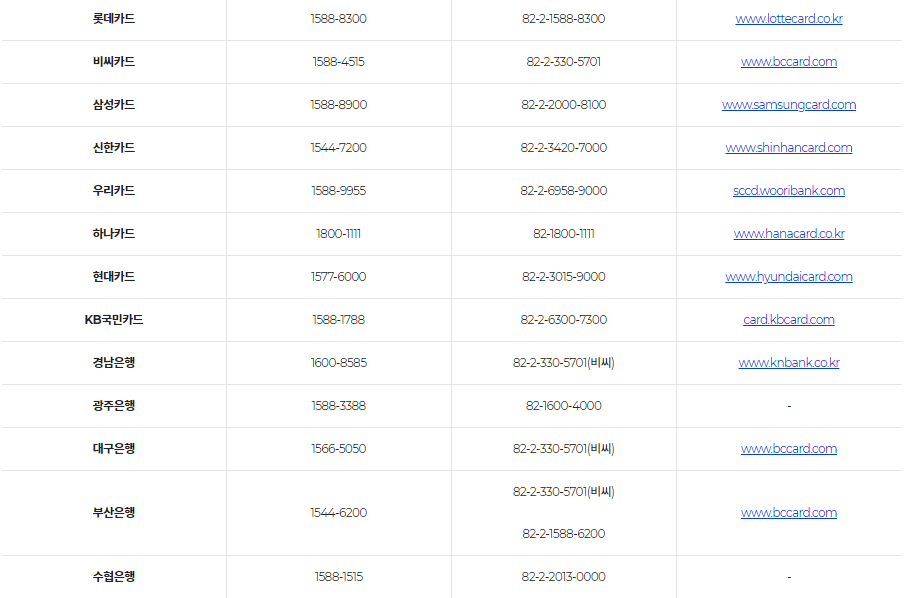
Task: Select phone number 1588-3388
Action: (338, 405)
